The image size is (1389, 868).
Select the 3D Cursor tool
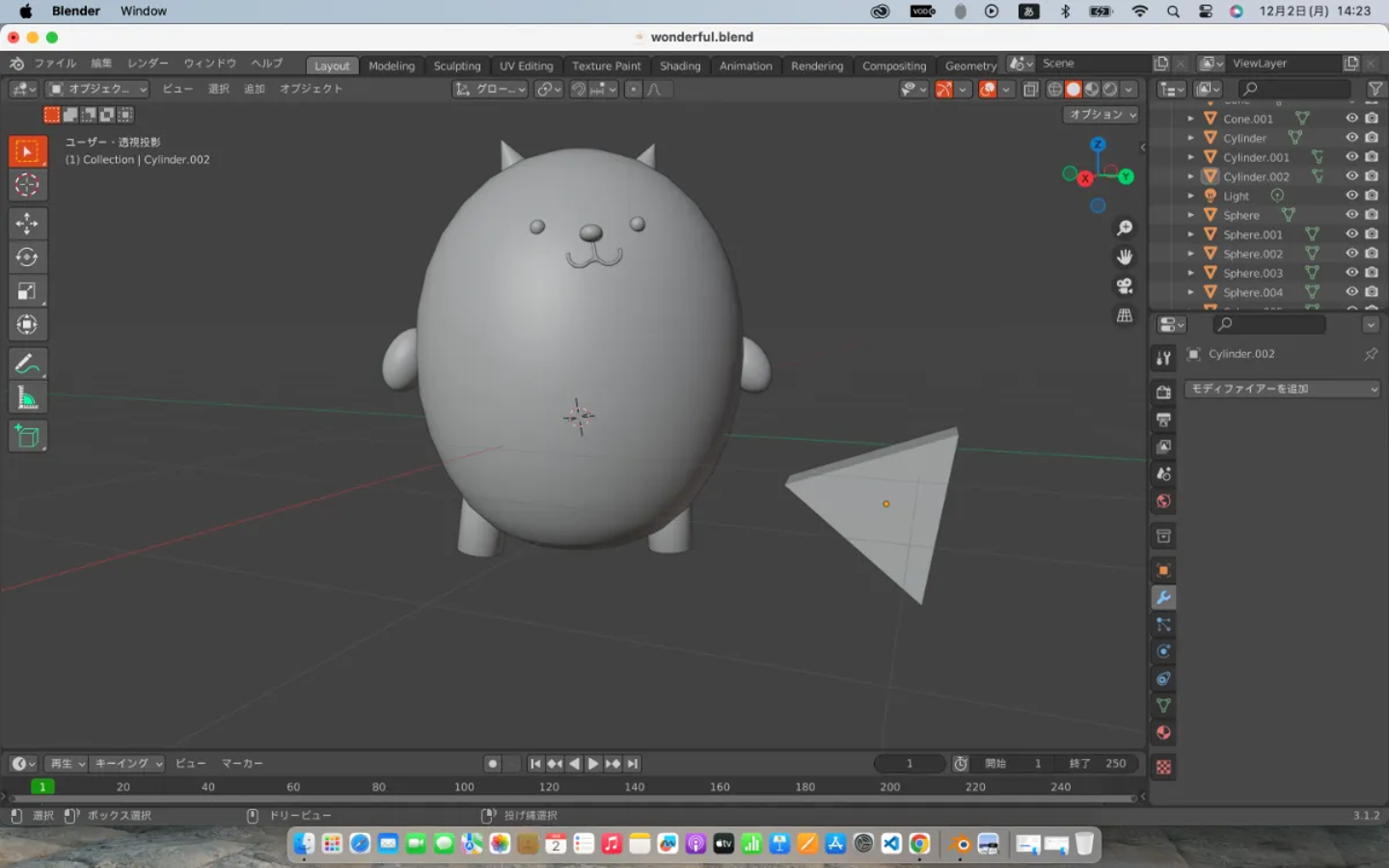tap(27, 184)
